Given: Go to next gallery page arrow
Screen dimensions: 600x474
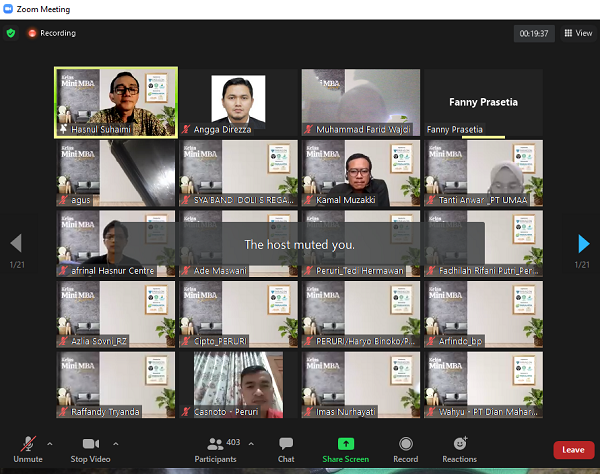Looking at the screenshot, I should coord(584,244).
